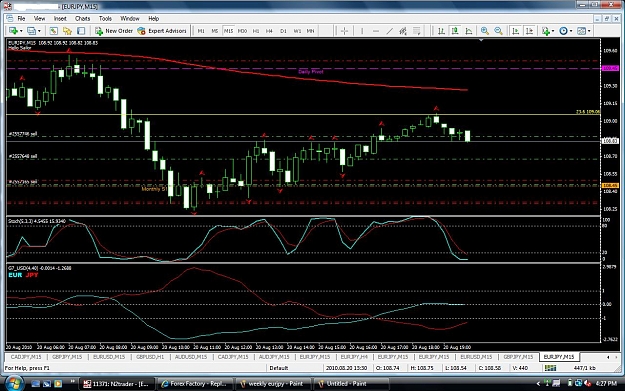
Task: Set timeframe to H4
Action: coord(269,31)
